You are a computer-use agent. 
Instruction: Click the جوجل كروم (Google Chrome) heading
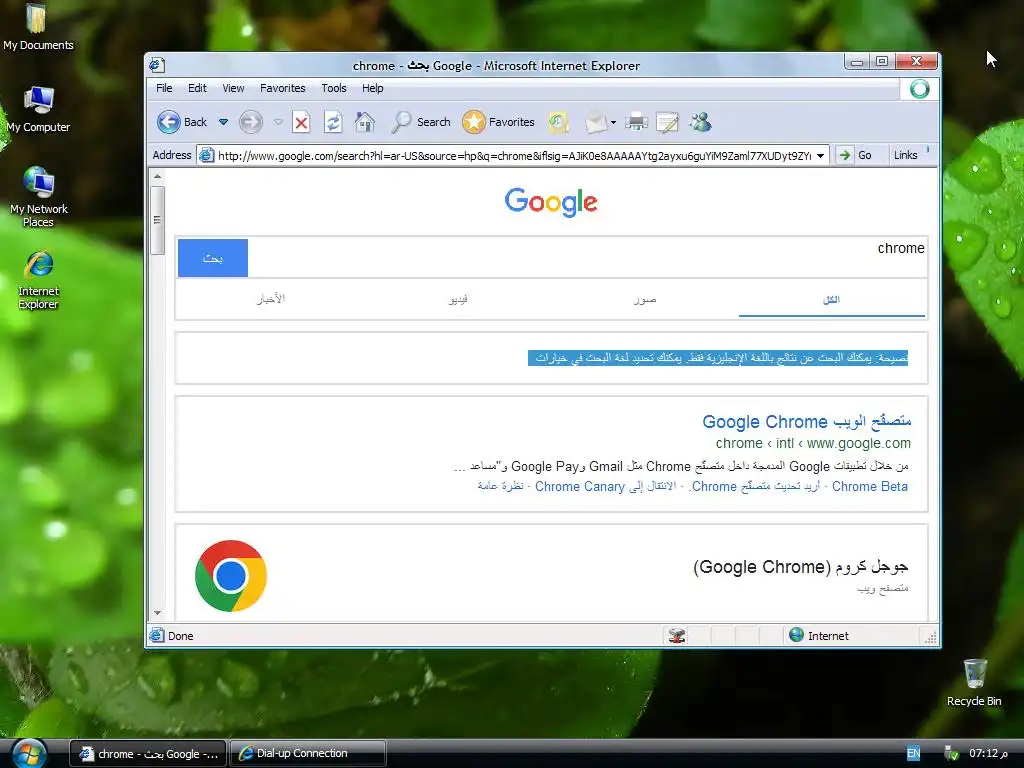click(801, 567)
